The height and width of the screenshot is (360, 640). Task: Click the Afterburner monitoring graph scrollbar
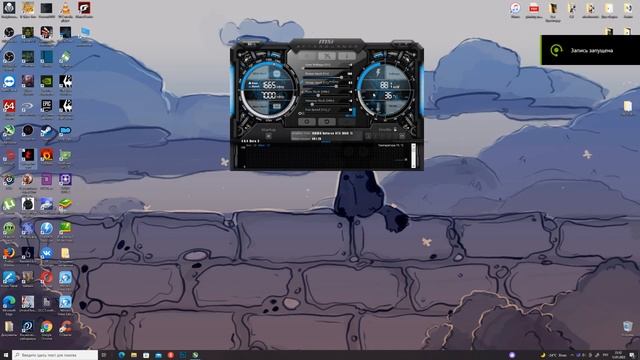413,156
